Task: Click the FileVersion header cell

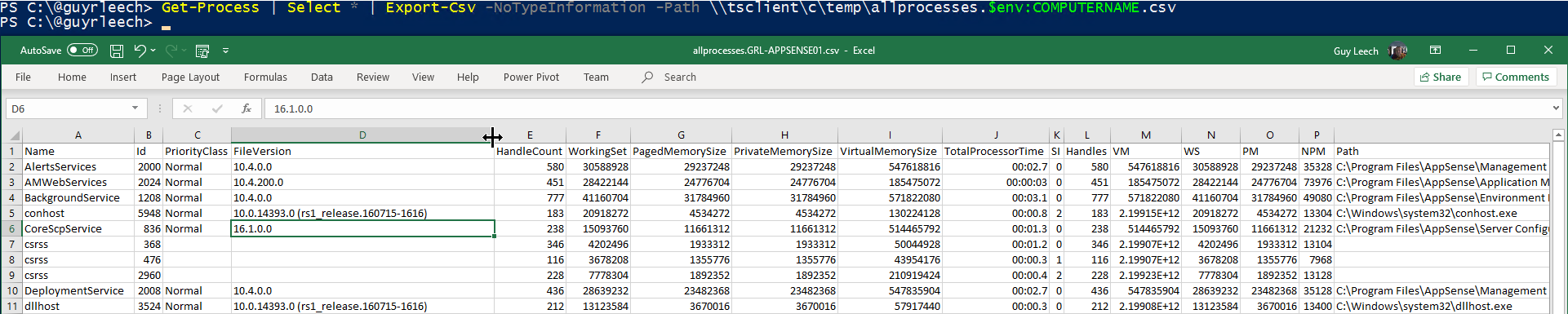Action: [x=362, y=152]
